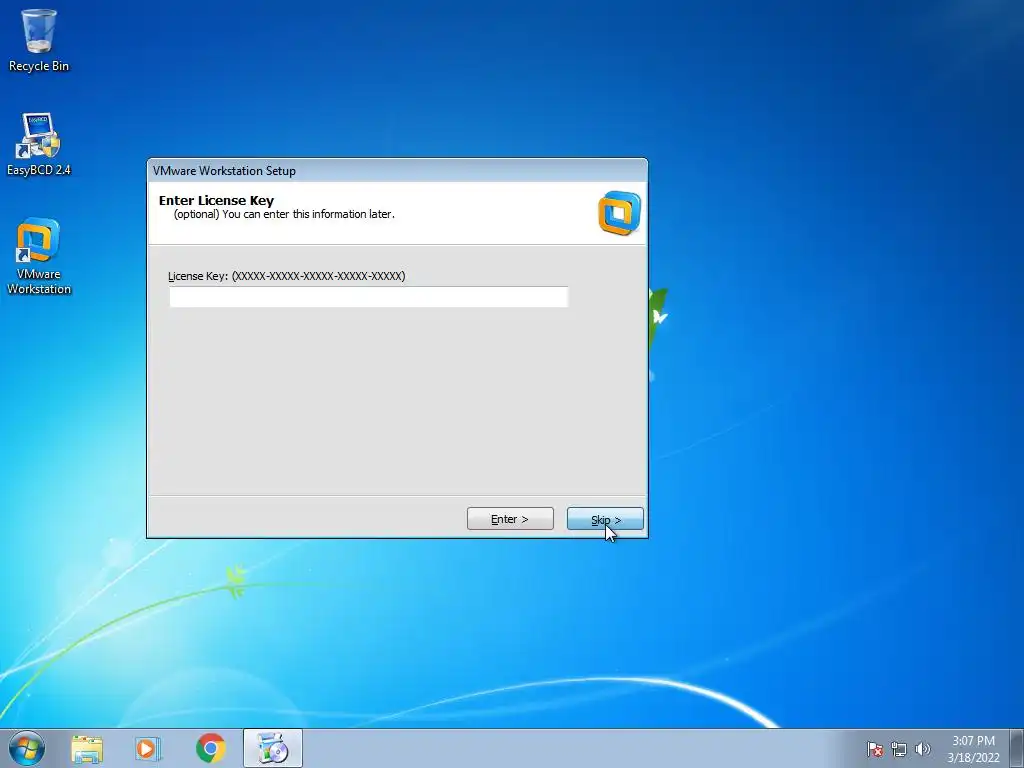Launch Windows Media Player from taskbar
Image resolution: width=1024 pixels, height=768 pixels.
click(x=148, y=748)
